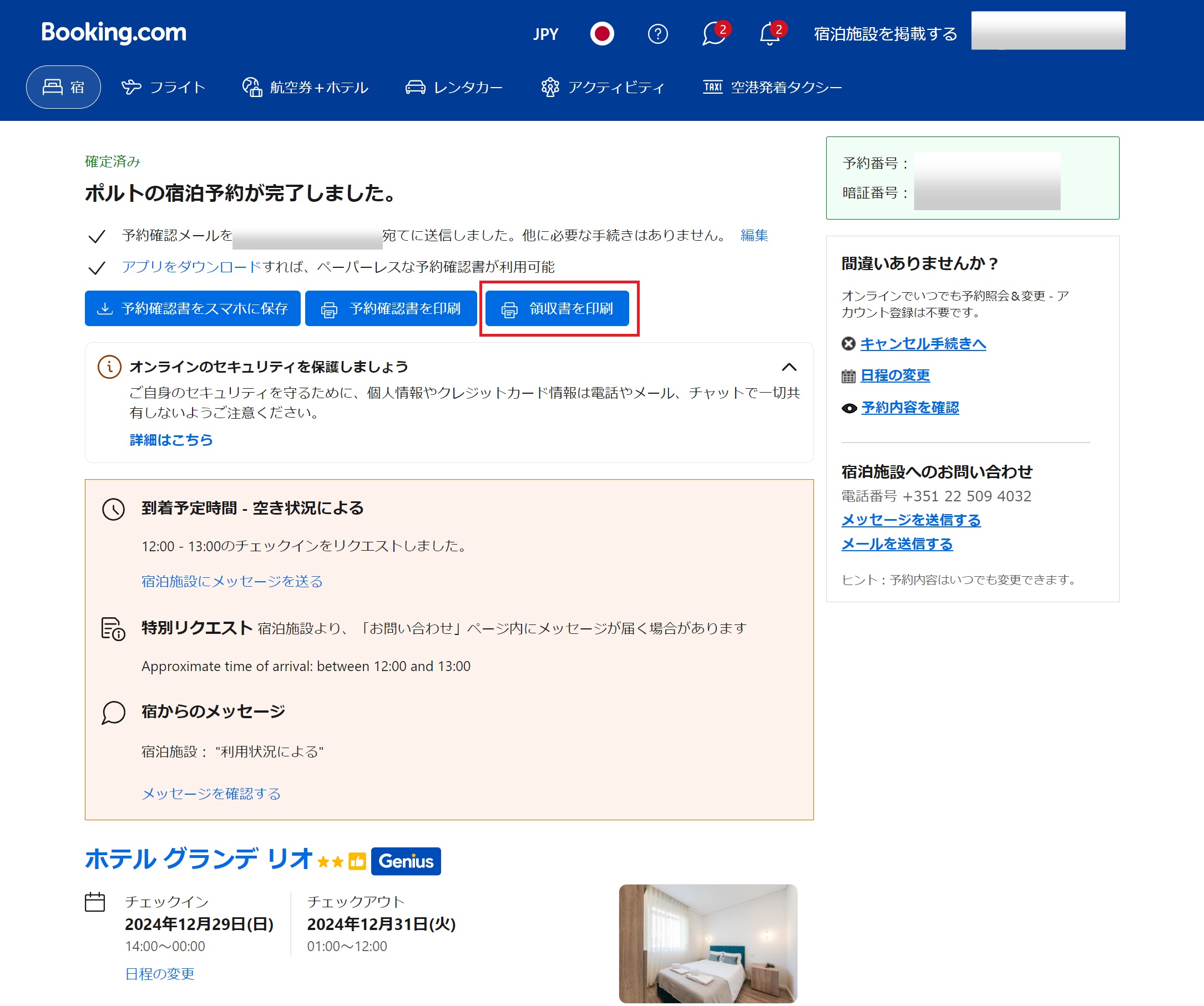Screen dimensions: 1204x1006
Task: Click アプリをダウンロード link
Action: pyautogui.click(x=191, y=267)
